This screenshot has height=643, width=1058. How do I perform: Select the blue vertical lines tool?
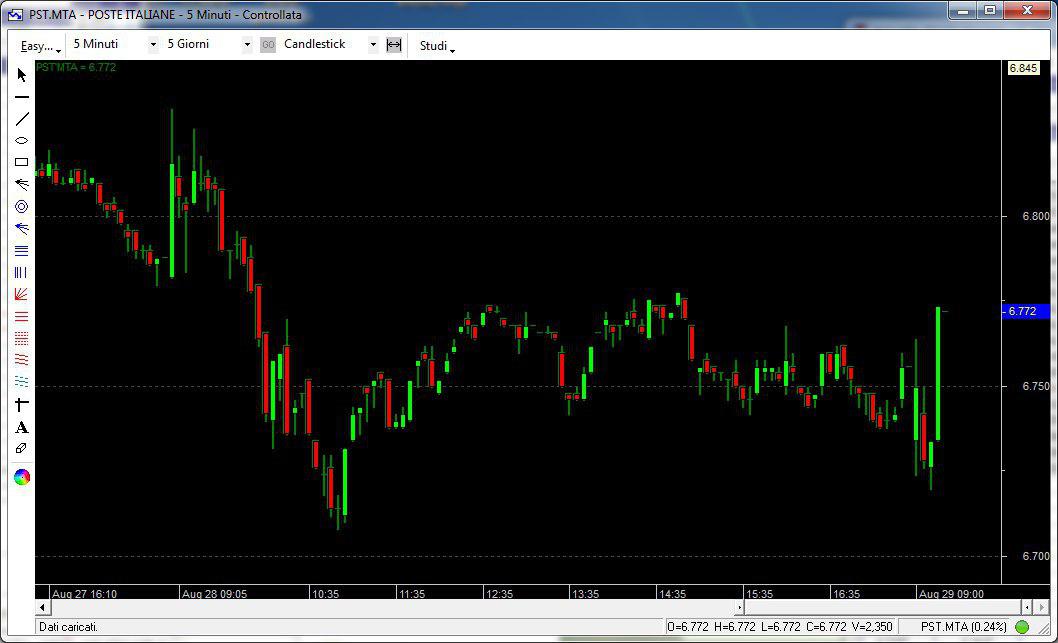click(22, 273)
